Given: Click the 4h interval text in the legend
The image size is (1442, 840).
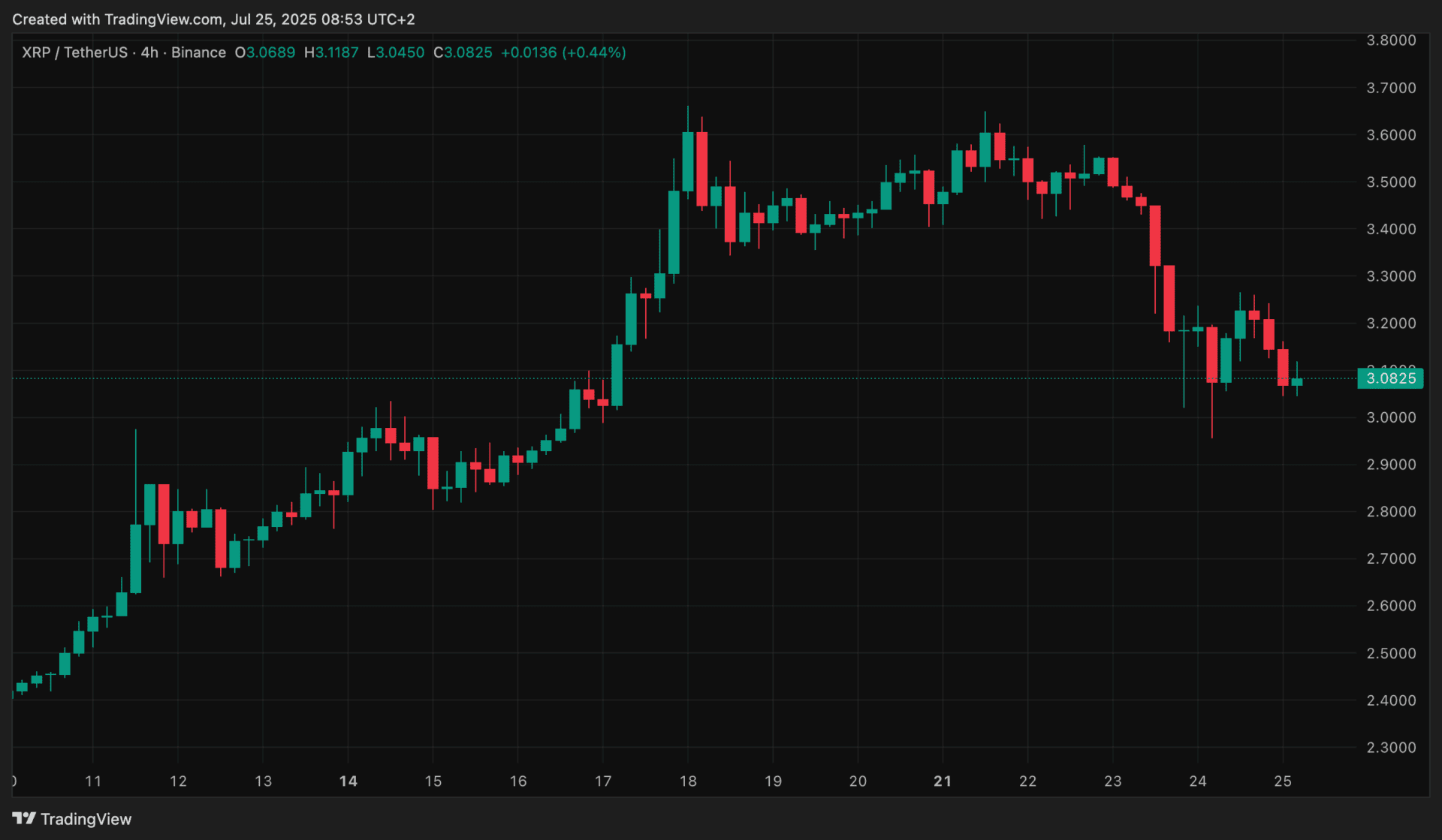Looking at the screenshot, I should 149,53.
